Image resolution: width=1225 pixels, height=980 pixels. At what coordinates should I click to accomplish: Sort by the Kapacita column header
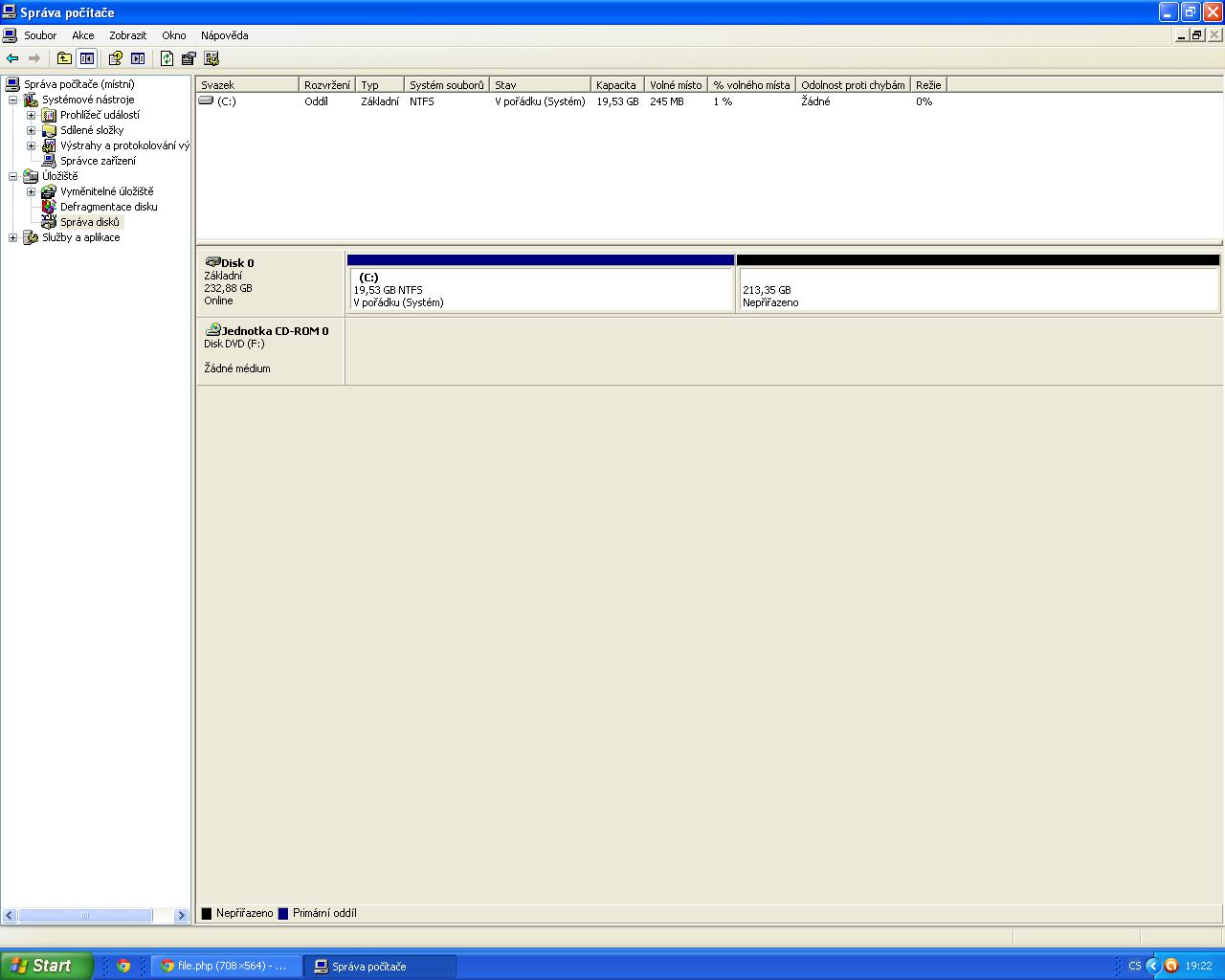617,85
